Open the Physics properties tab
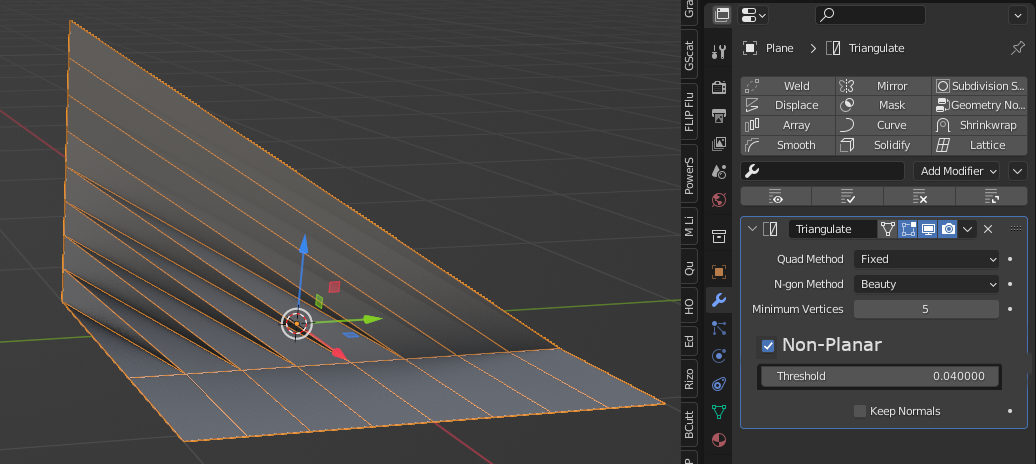 click(x=719, y=356)
